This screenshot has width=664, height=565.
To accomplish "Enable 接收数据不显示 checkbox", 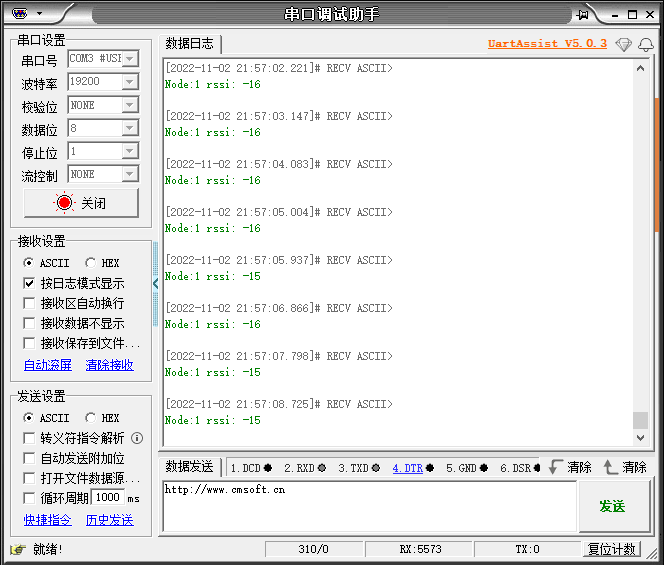I will [x=29, y=324].
